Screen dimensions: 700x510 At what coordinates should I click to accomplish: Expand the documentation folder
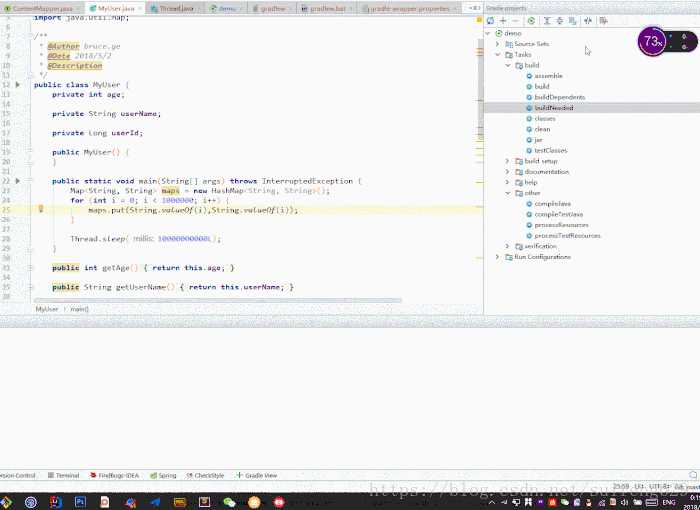(x=508, y=171)
